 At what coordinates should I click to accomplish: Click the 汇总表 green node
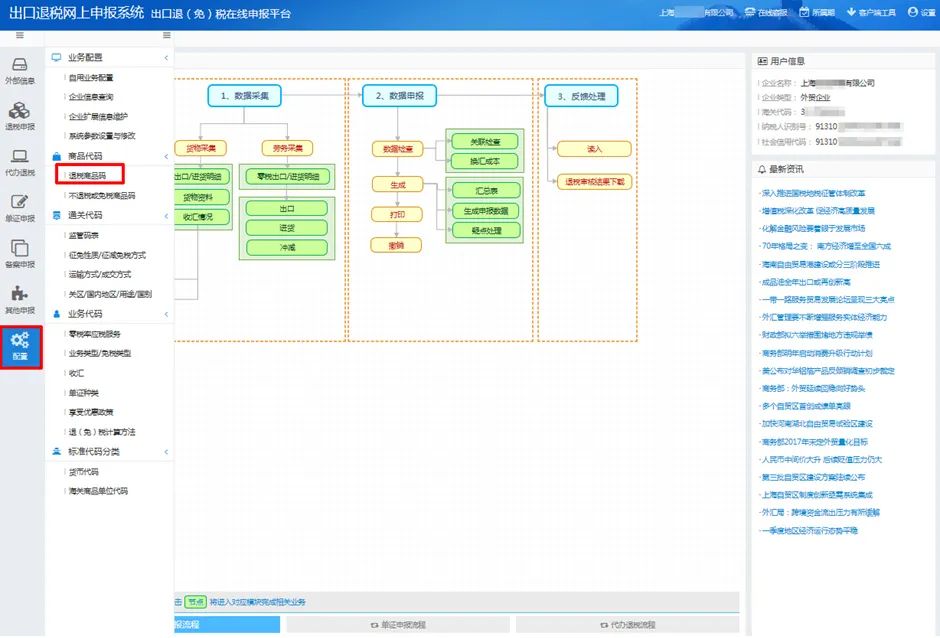tap(486, 191)
